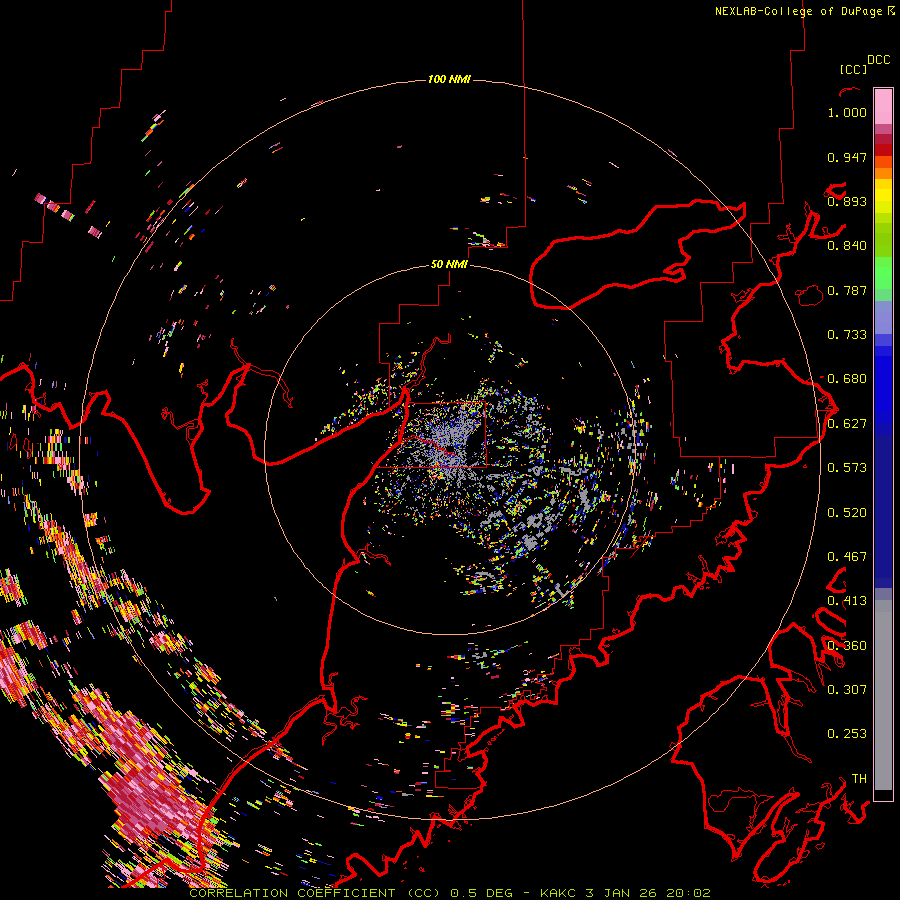Click the DCC legend header label
900x900 pixels.
pos(879,60)
